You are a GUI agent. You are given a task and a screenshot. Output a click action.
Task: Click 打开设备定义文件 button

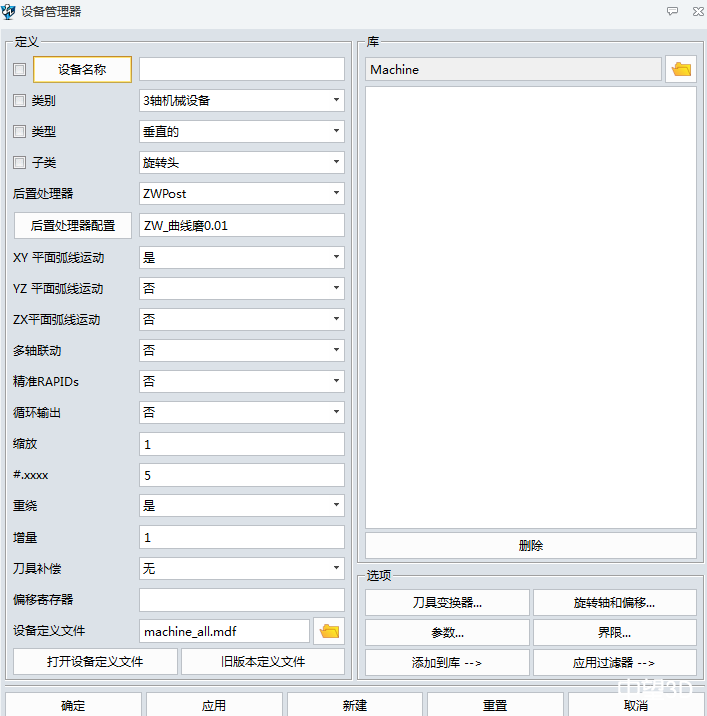[x=95, y=661]
